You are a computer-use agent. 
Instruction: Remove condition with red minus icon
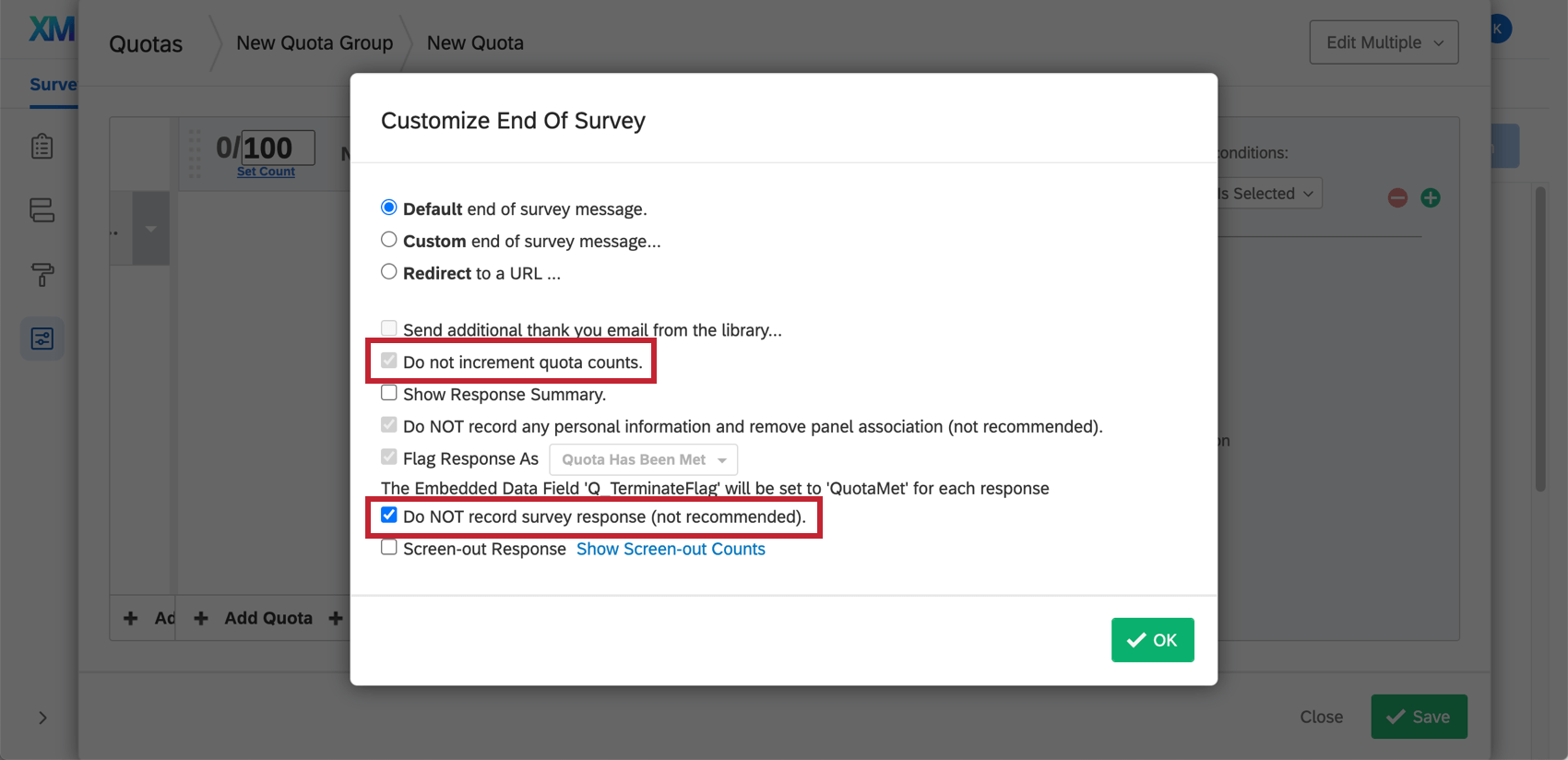click(1397, 197)
